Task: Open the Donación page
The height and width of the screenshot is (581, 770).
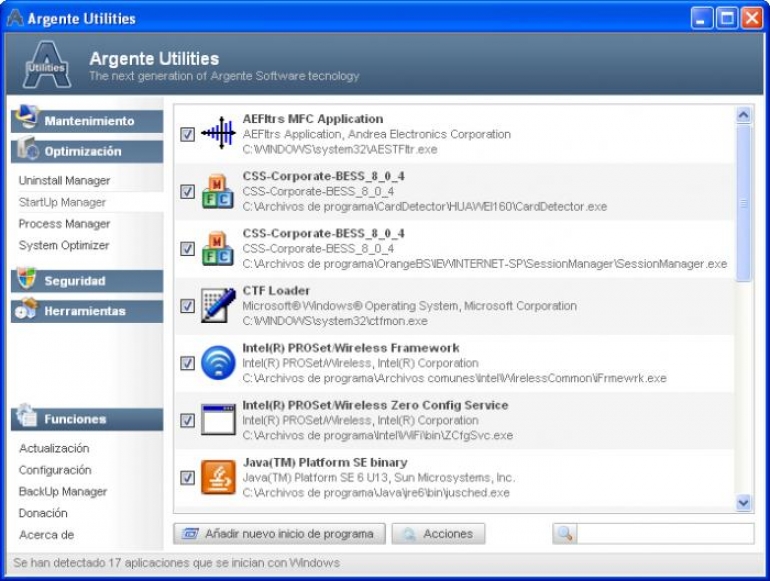Action: tap(43, 513)
